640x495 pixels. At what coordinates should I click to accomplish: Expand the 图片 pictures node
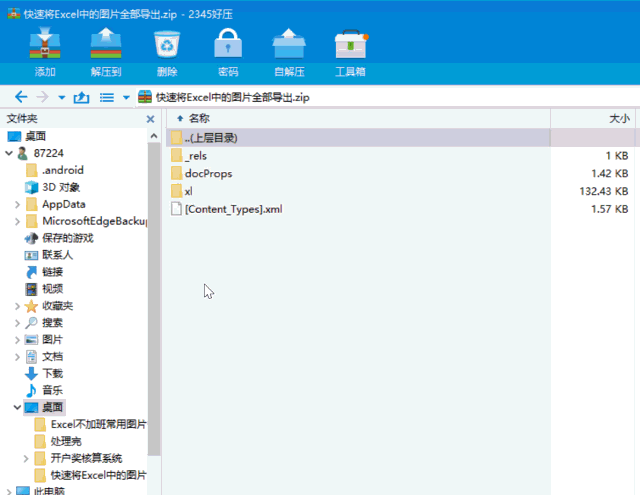(17, 340)
